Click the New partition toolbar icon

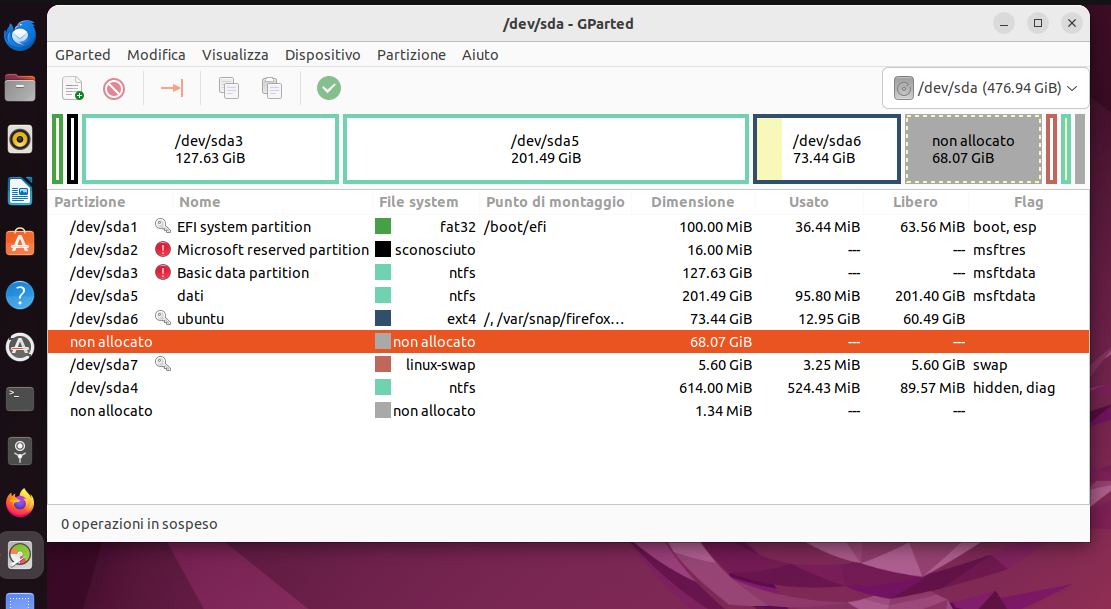point(72,89)
